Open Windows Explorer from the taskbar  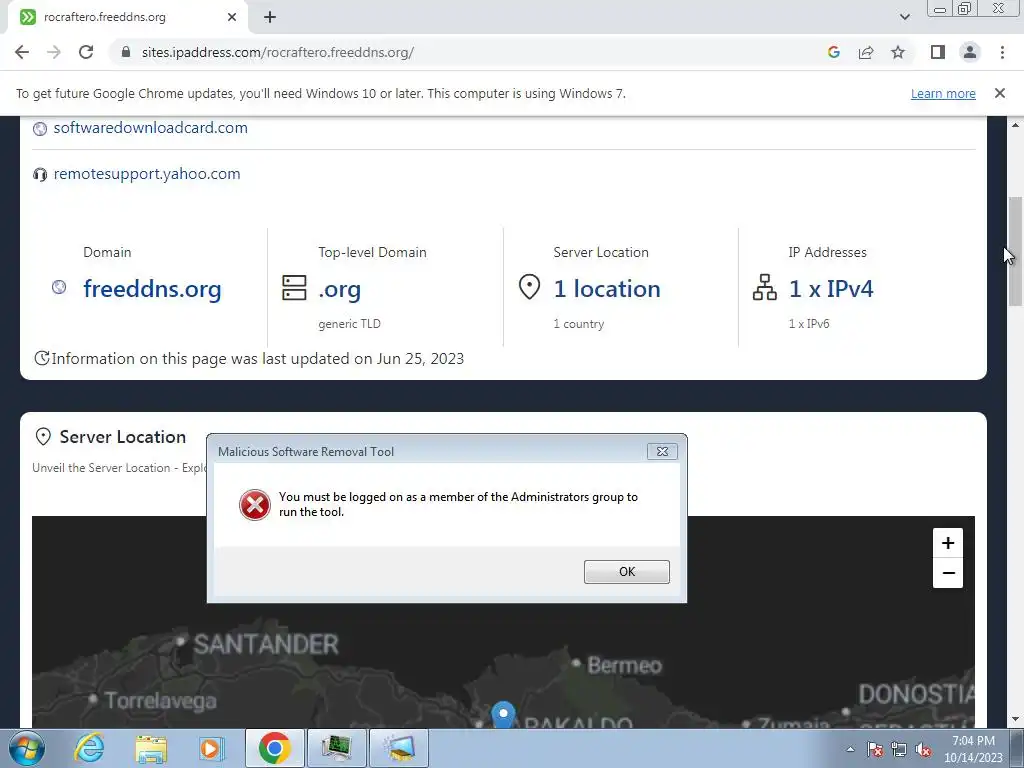(151, 748)
